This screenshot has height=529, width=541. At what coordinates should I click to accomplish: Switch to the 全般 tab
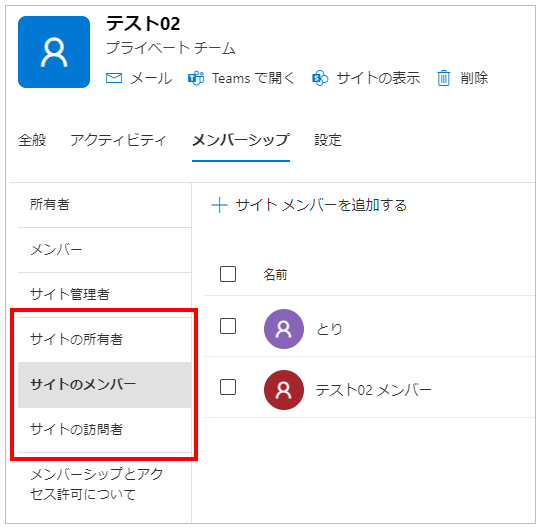[32, 140]
